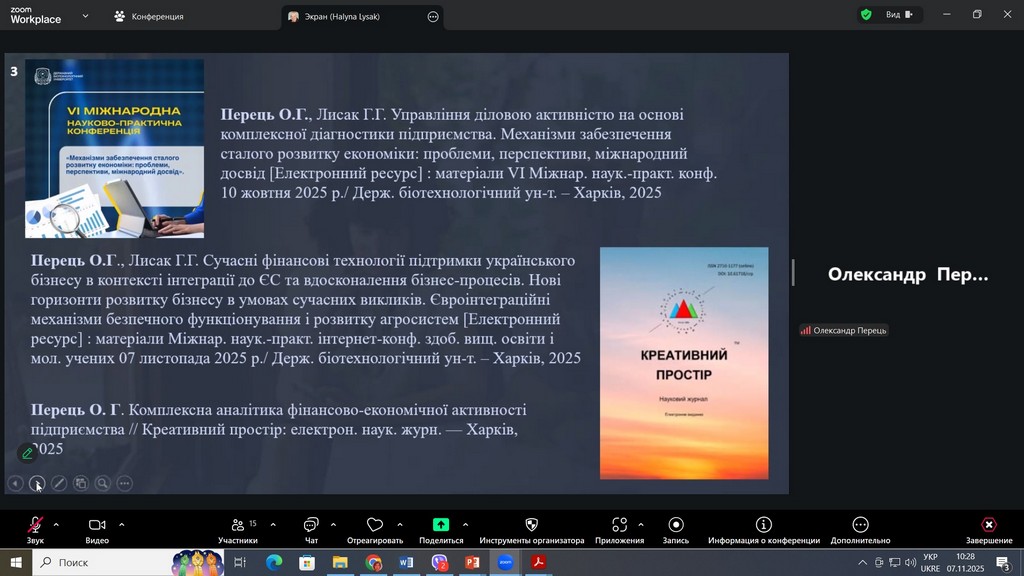
Task: Switch to the Конференция tab
Action: 150,16
